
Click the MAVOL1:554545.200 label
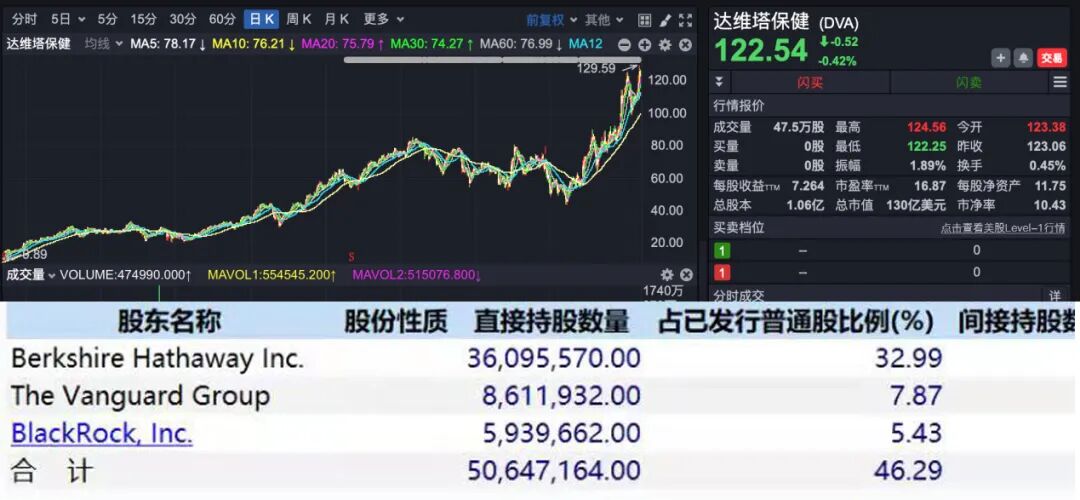click(272, 275)
